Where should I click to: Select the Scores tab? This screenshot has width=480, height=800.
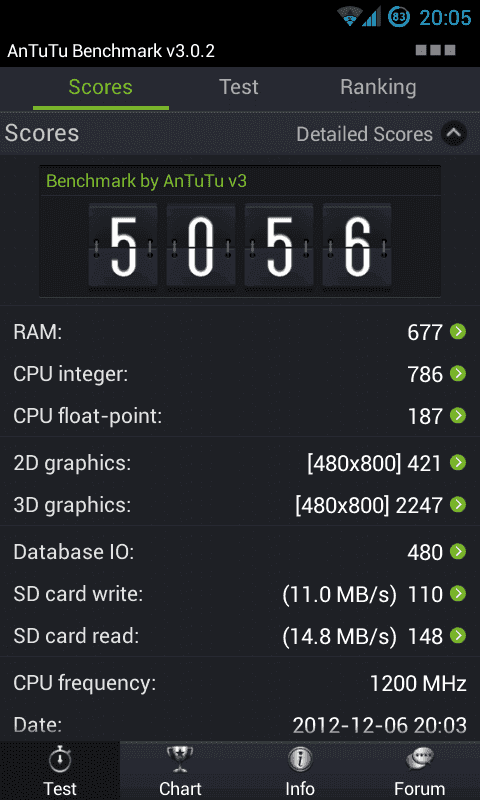click(x=100, y=87)
